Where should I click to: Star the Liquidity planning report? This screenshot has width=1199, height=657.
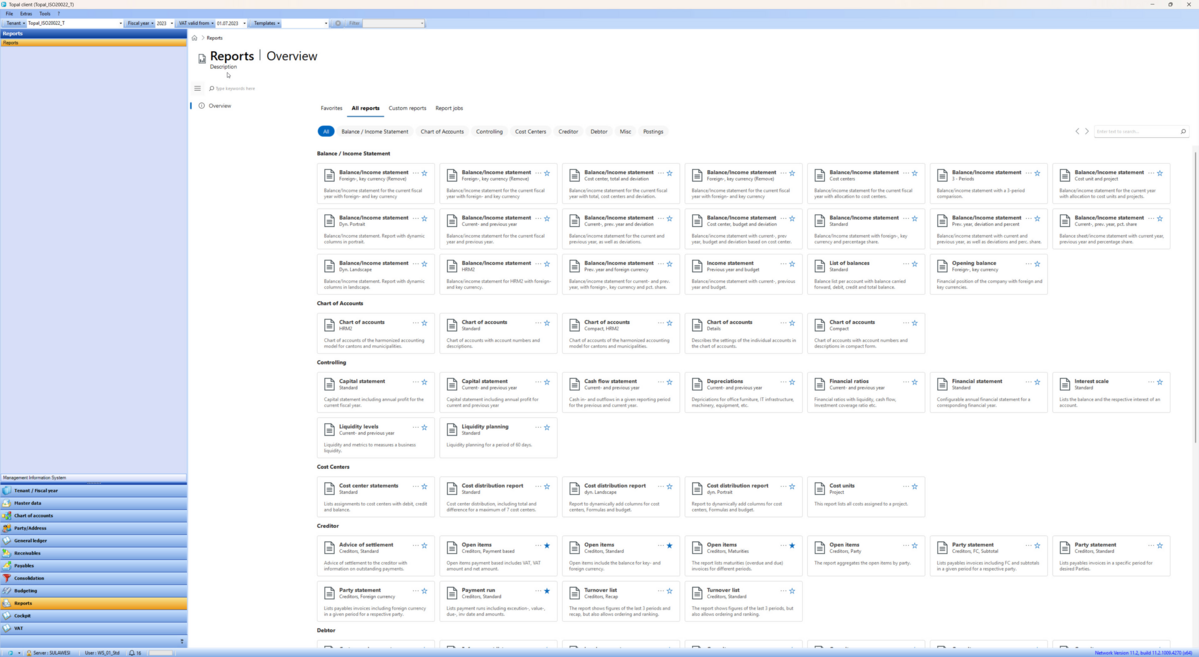(547, 427)
